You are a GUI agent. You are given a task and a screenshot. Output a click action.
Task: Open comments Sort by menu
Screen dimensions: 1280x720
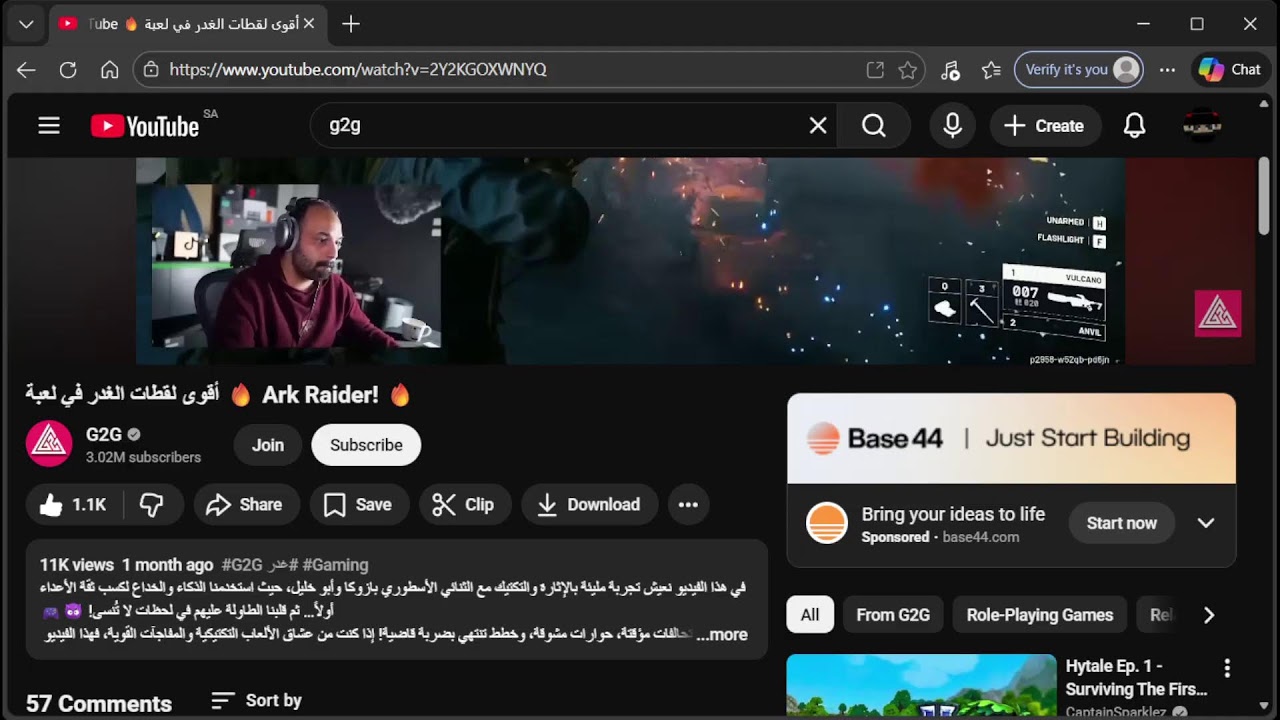(x=257, y=701)
